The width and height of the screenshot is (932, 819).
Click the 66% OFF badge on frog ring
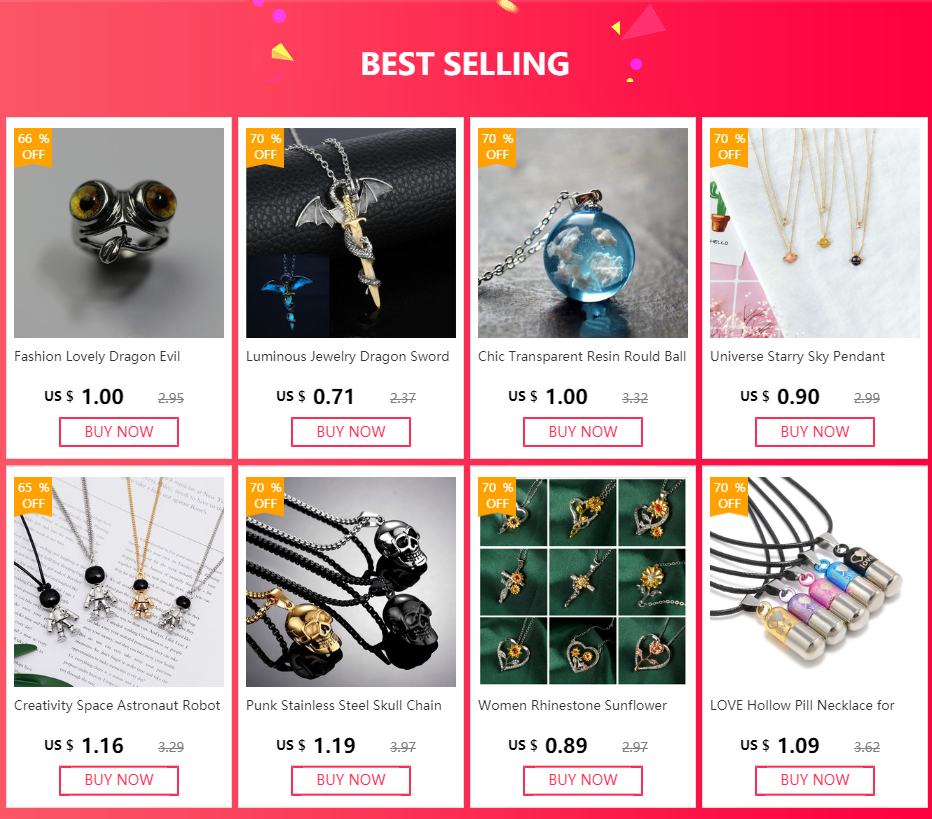[33, 147]
